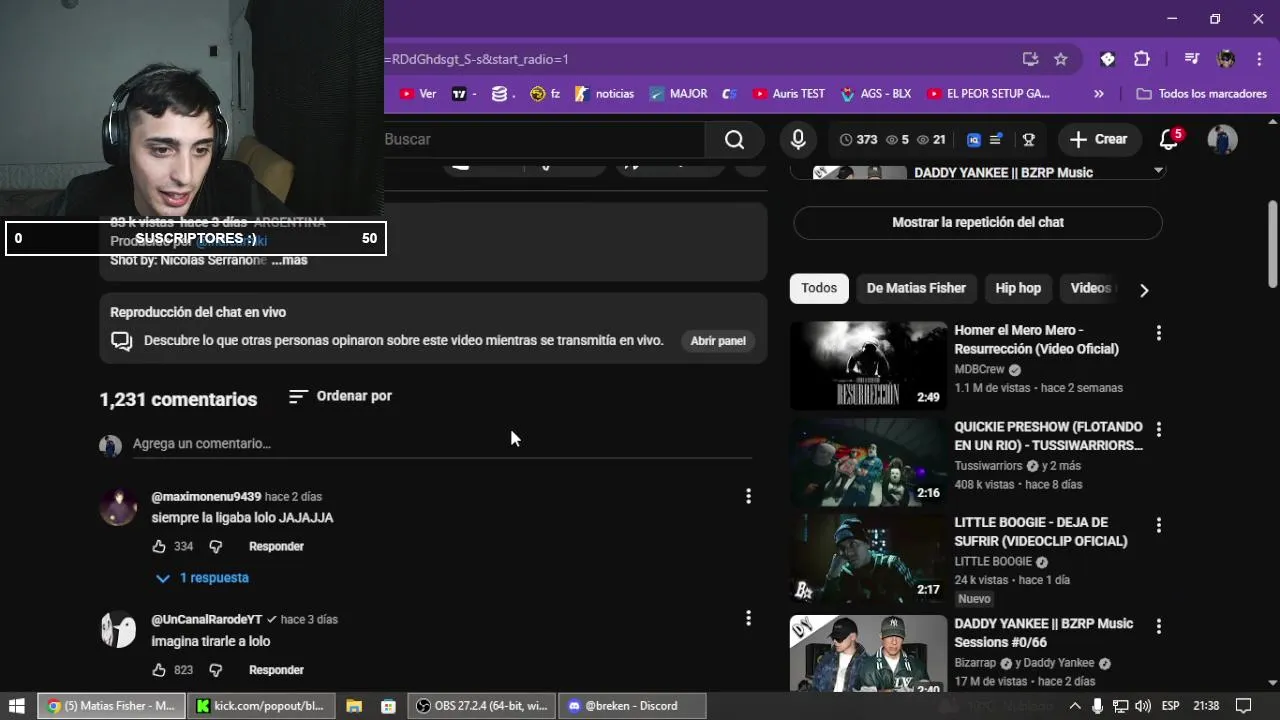1280x720 pixels.
Task: Click the YouTube 'Buscar' search field
Action: (544, 139)
